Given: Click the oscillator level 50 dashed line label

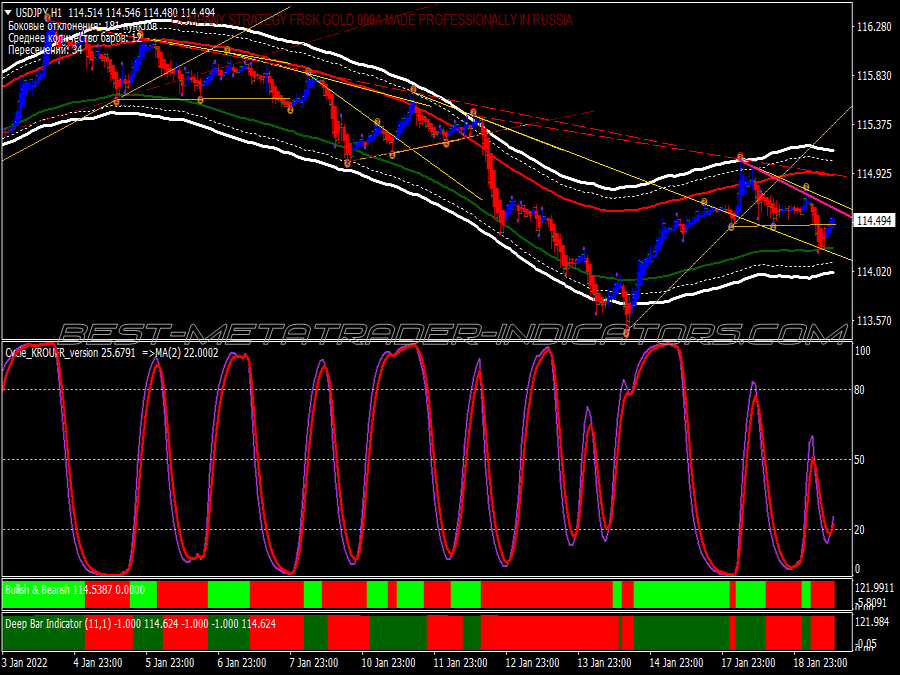Looking at the screenshot, I should (859, 460).
